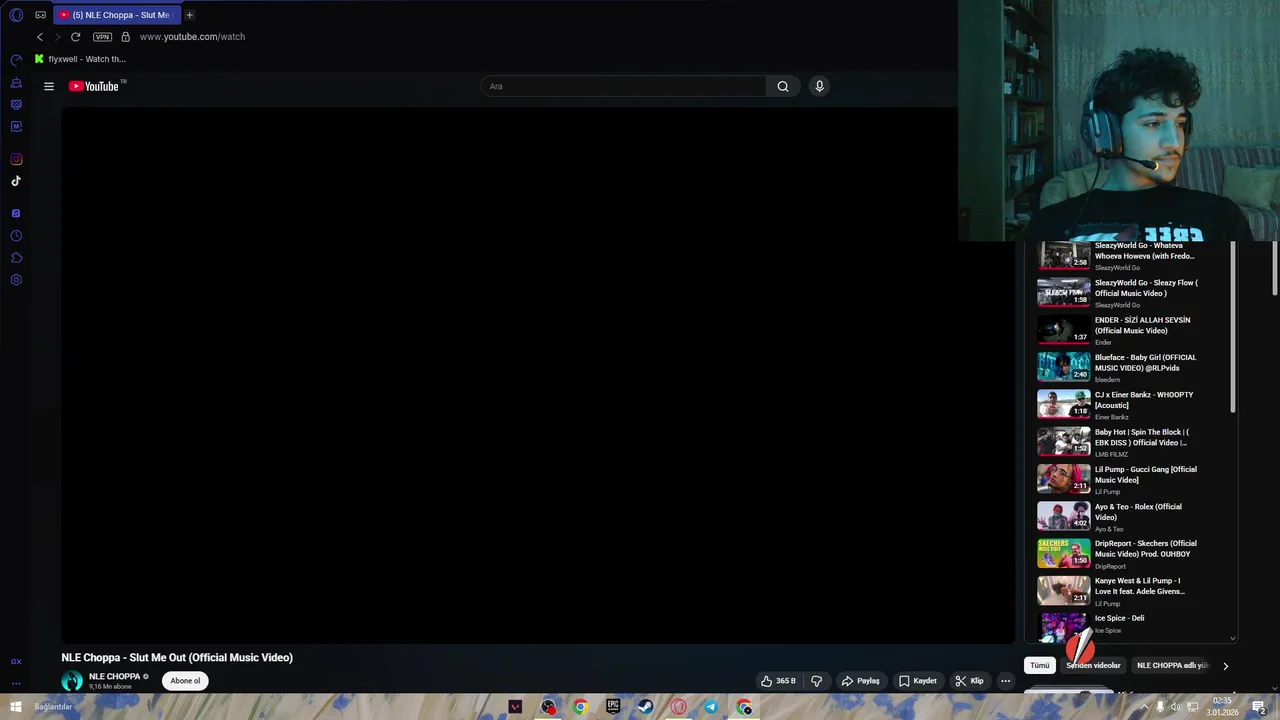Screen dimensions: 1280x720
Task: Open 'Ice Spice - Deli' video title
Action: pos(1119,618)
